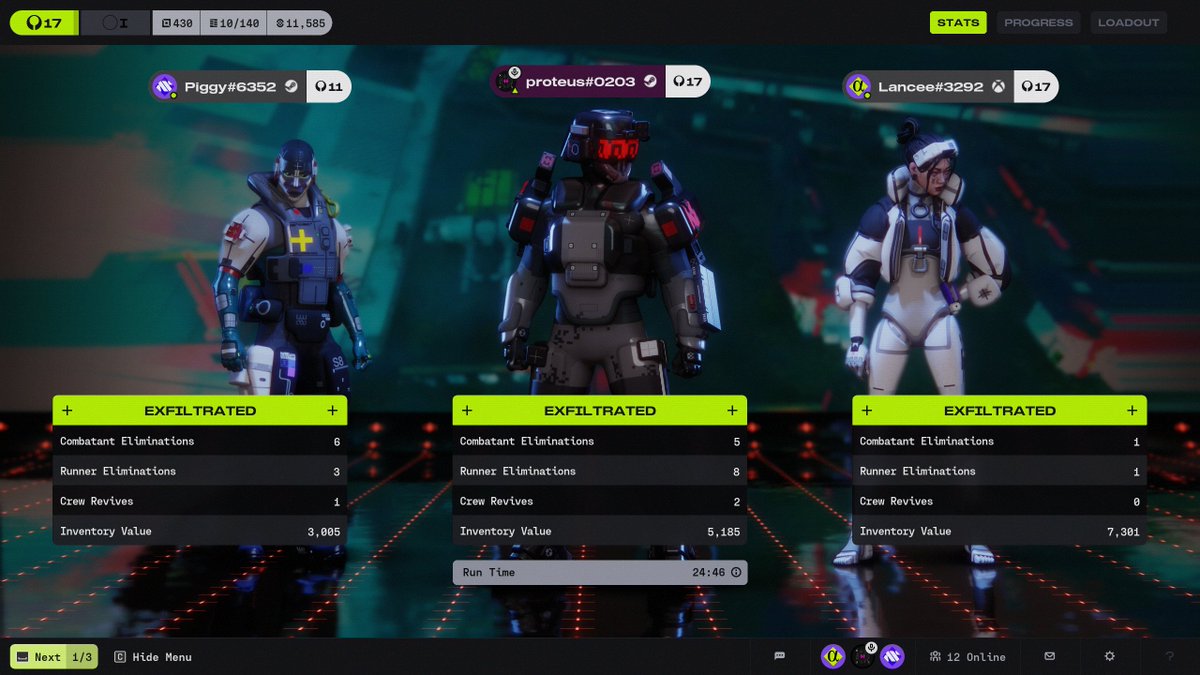Click Steam icon beside Piggy#6352
1200x675 pixels.
(290, 87)
